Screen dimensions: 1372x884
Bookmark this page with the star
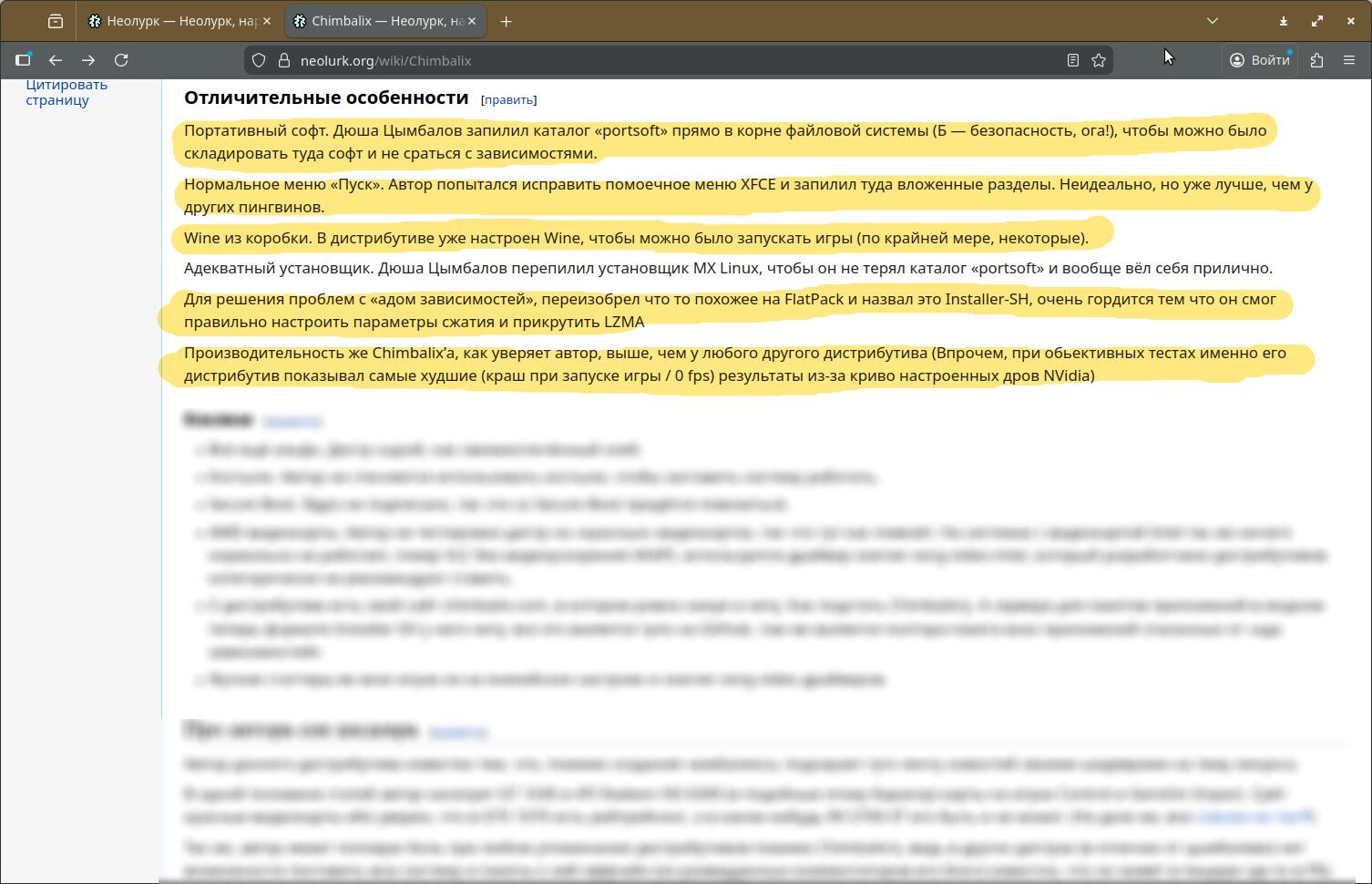click(1099, 60)
